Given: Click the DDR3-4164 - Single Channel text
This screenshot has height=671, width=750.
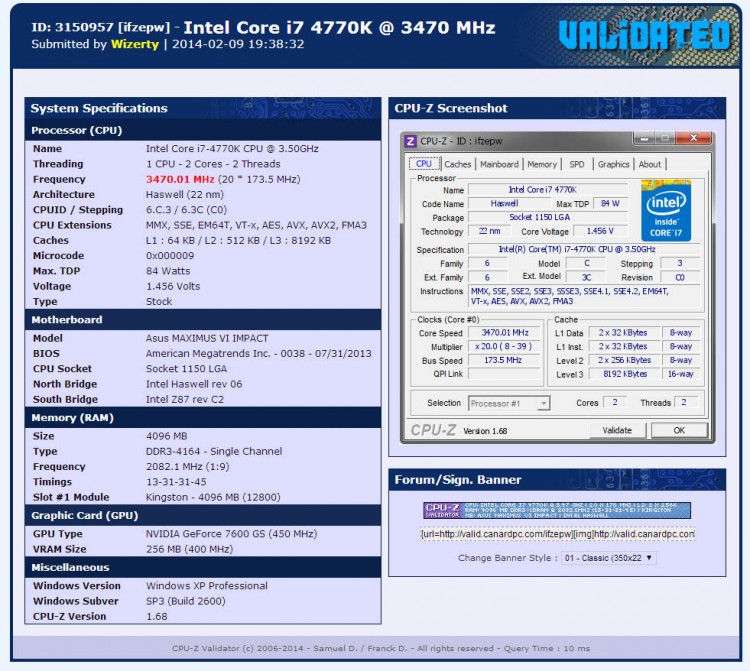Looking at the screenshot, I should [x=214, y=451].
